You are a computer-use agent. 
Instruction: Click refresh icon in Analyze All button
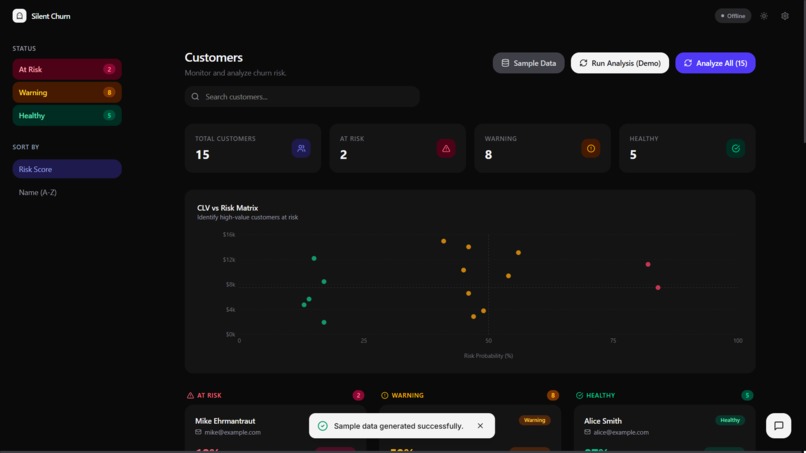(x=688, y=63)
